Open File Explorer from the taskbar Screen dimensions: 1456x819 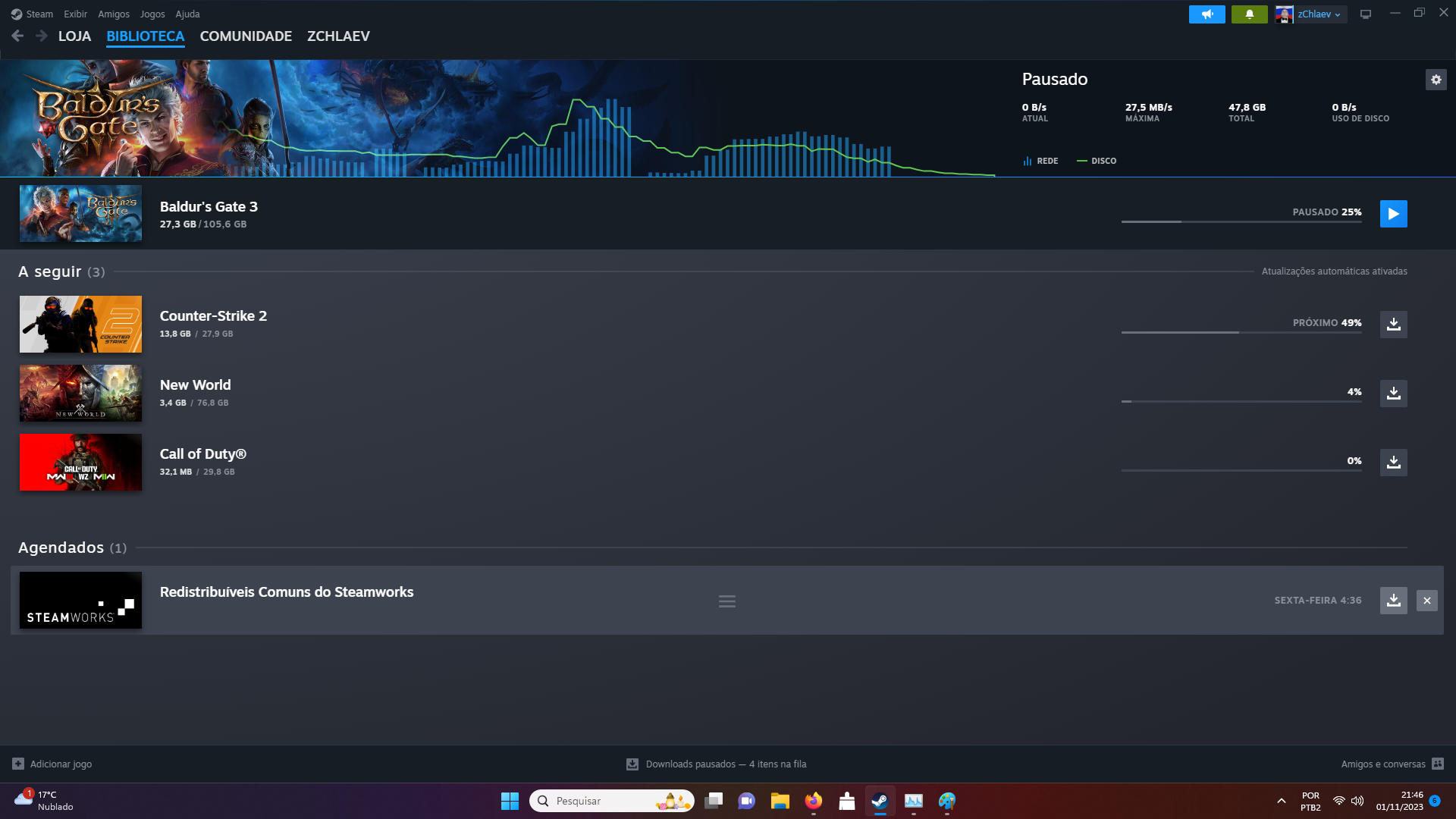[780, 801]
